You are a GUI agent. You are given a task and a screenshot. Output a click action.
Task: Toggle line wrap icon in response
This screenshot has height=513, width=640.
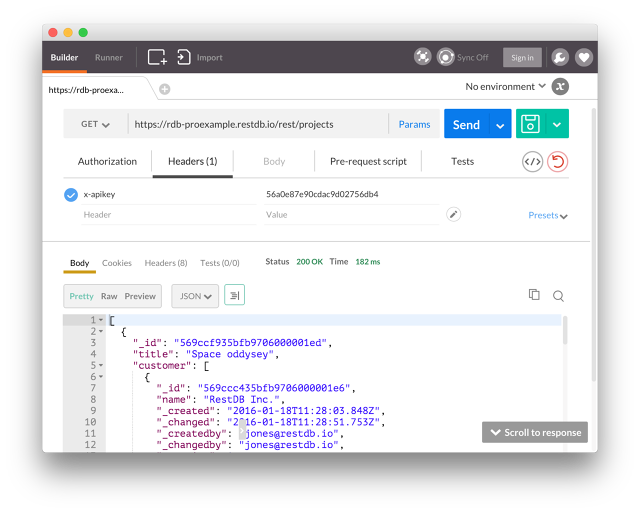coord(234,295)
